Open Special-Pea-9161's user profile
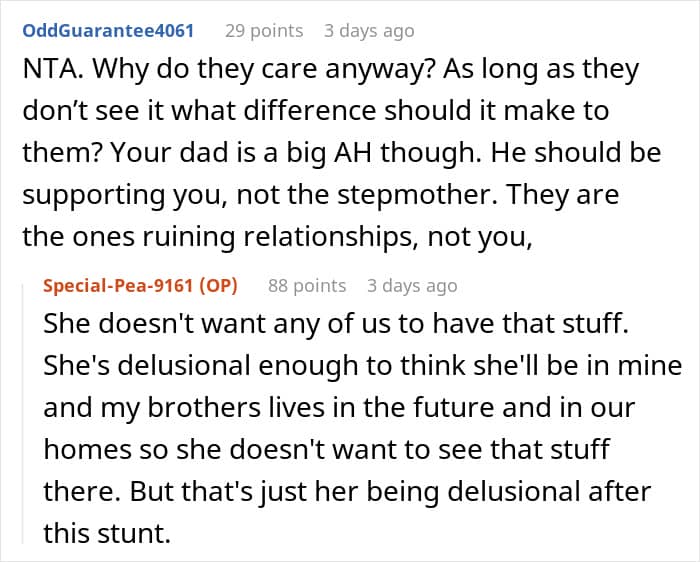Screen dimensions: 700x562 click(119, 286)
